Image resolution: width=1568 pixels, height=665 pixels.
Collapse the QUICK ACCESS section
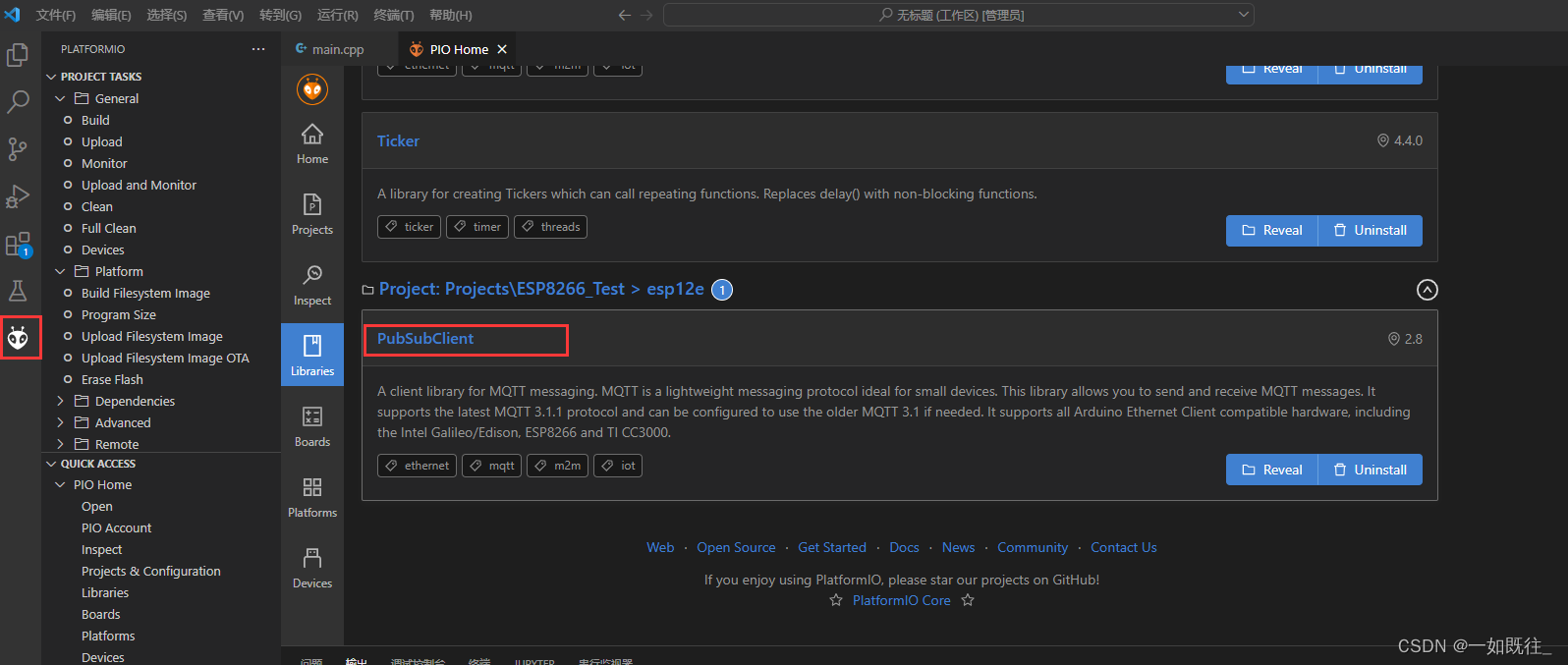coord(52,464)
